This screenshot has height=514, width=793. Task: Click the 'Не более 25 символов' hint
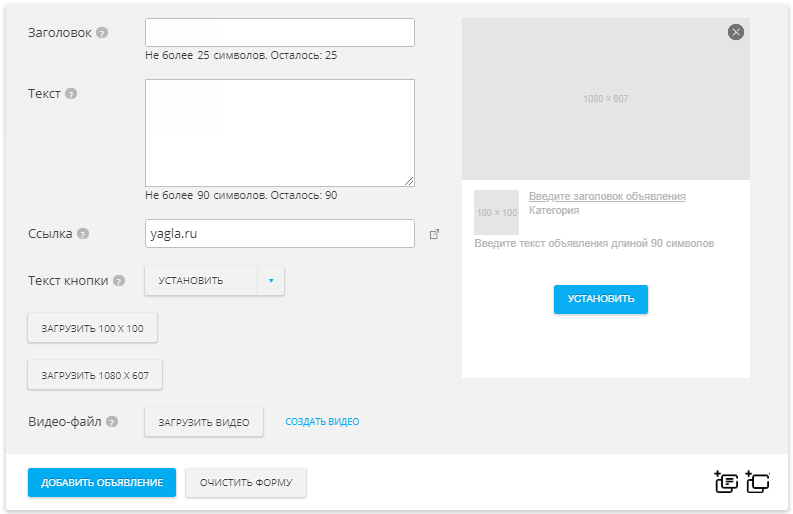[x=241, y=55]
